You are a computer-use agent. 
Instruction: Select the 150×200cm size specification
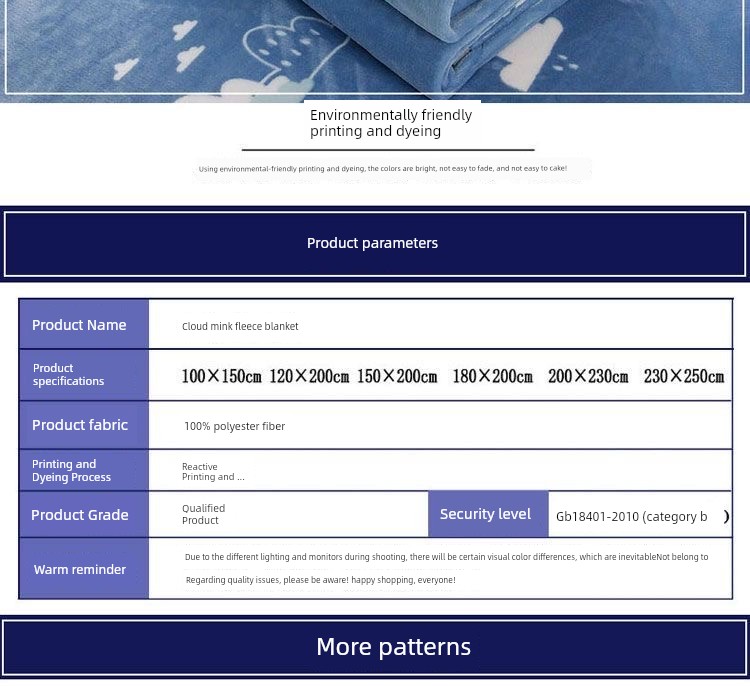(397, 377)
